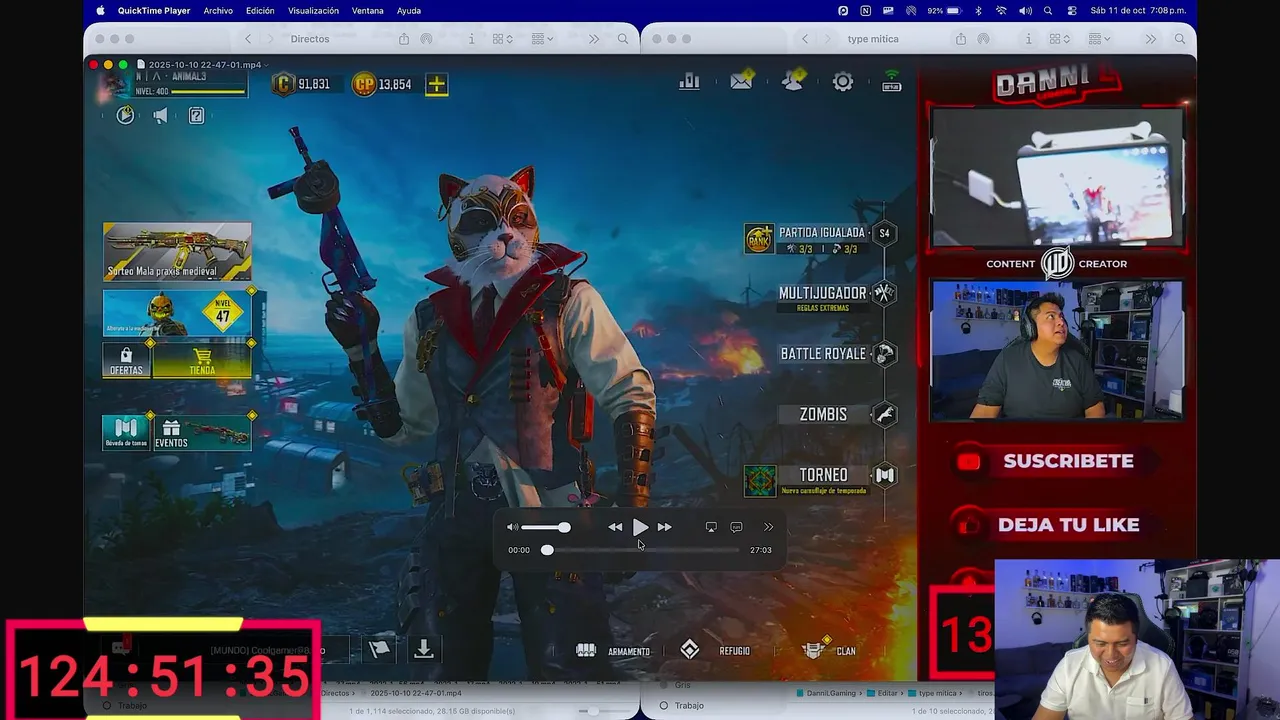Search in Directos Finder window
This screenshot has width=1280, height=720.
click(x=623, y=39)
